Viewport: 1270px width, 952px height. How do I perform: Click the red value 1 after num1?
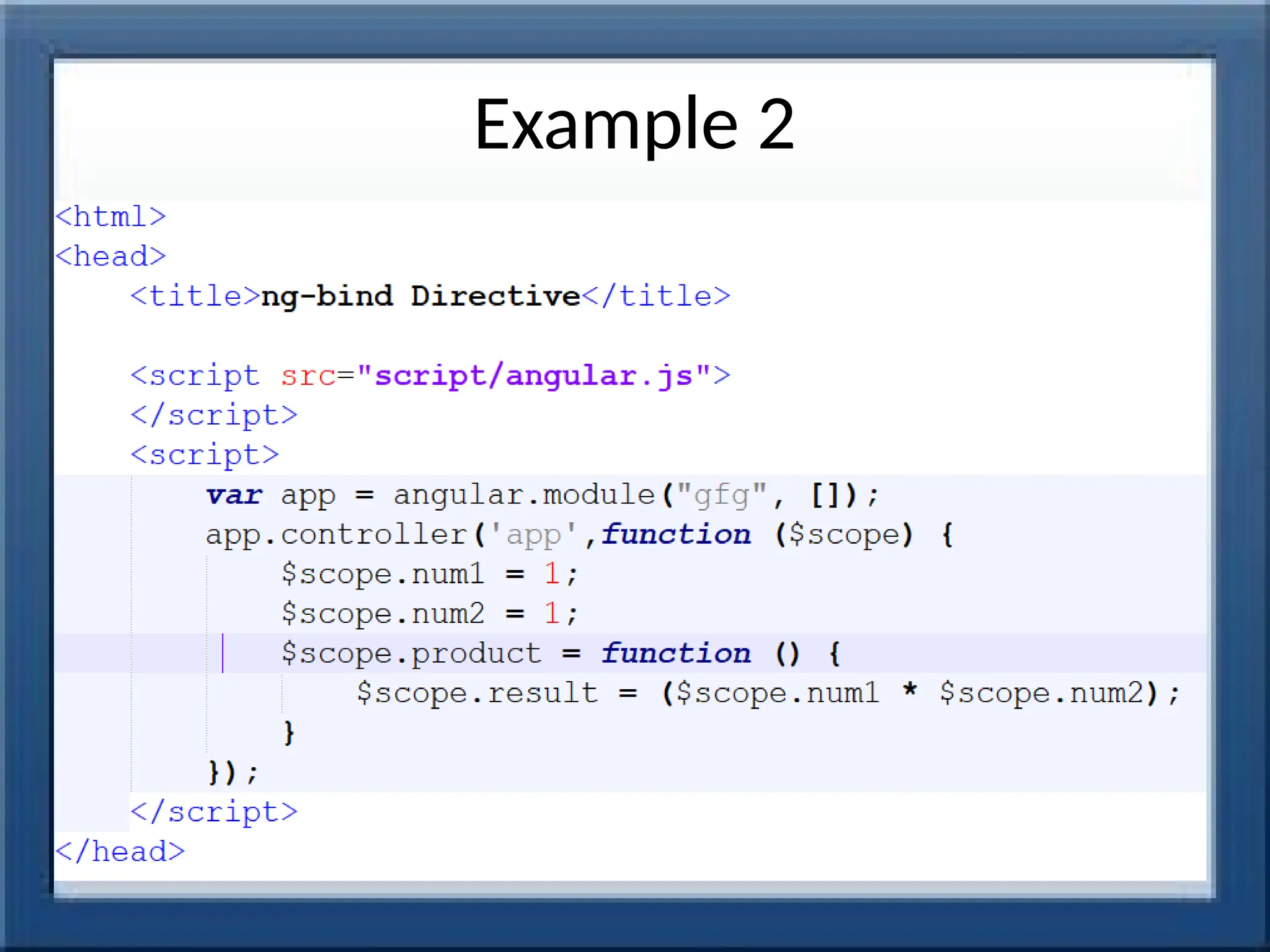coord(552,573)
